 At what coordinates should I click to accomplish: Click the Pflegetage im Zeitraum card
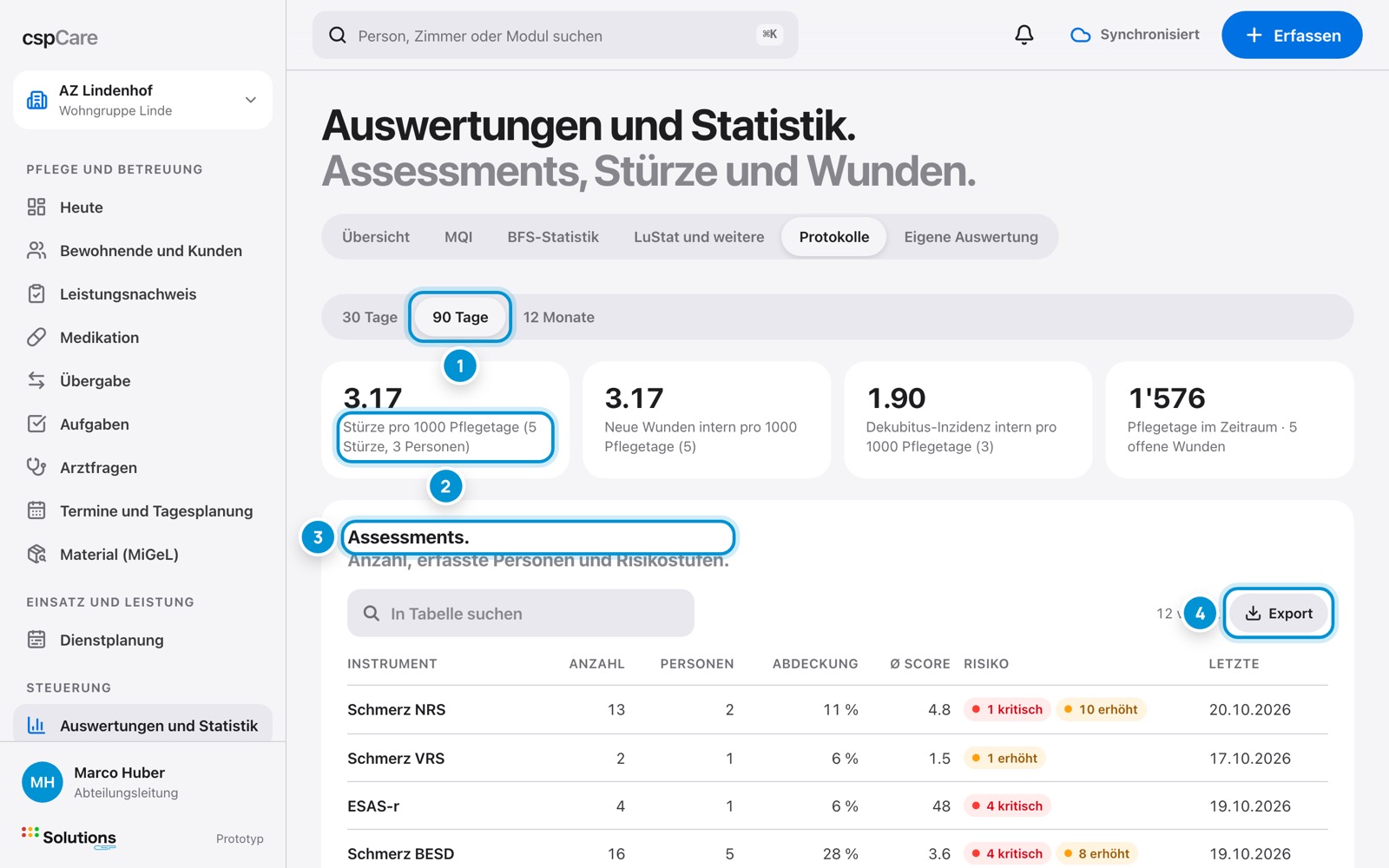coord(1229,419)
